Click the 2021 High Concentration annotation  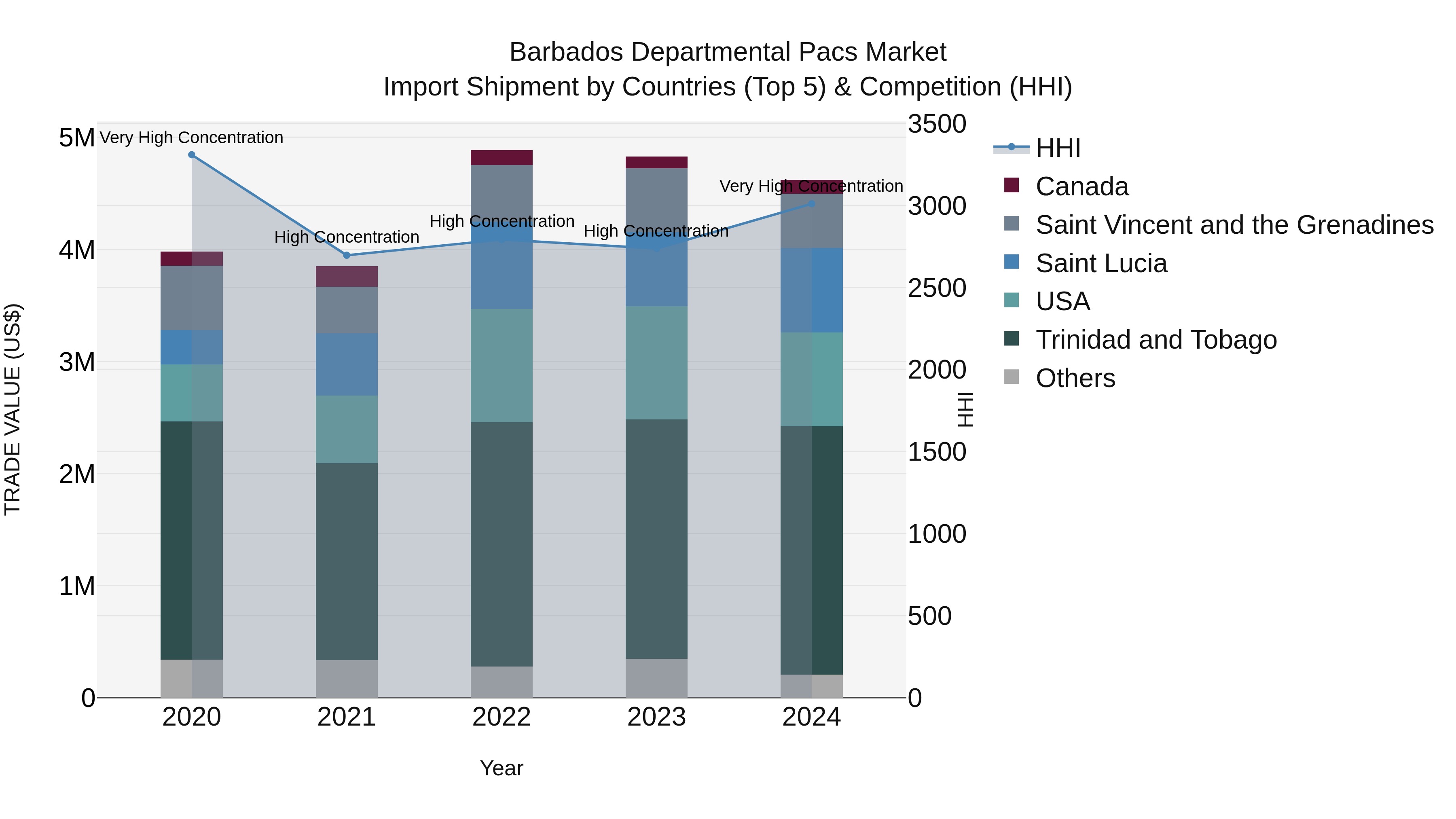coord(347,237)
